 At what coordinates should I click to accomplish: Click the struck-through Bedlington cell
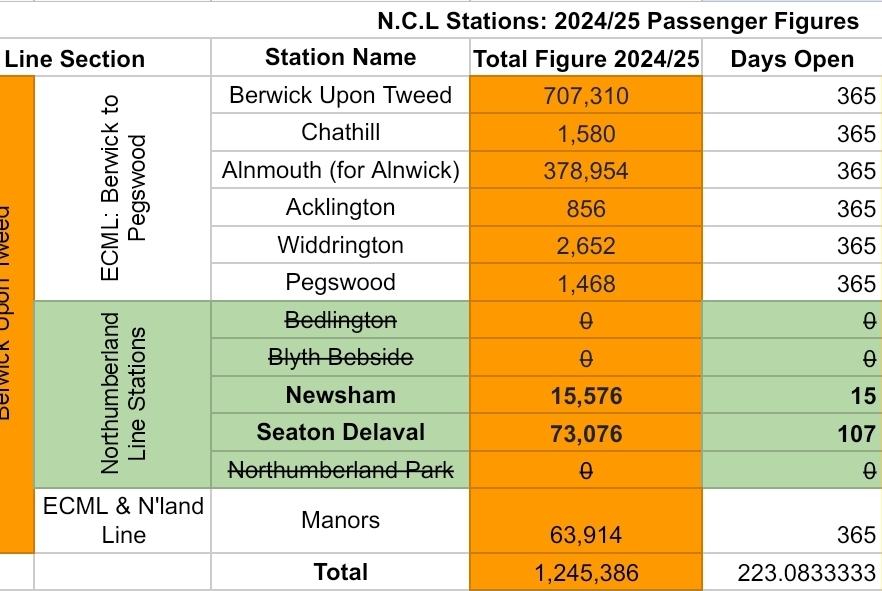click(340, 320)
